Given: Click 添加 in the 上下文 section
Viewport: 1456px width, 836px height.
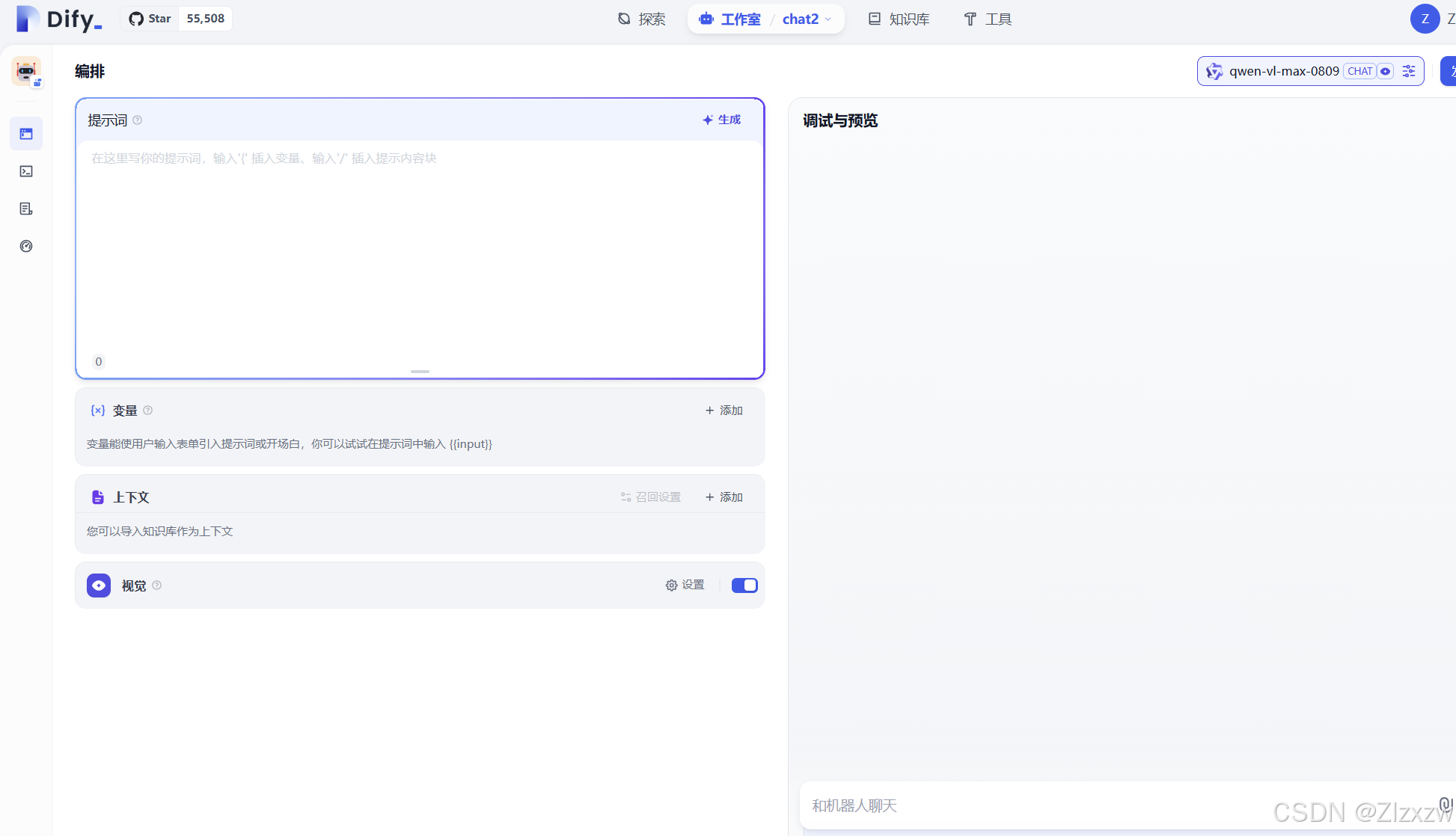Looking at the screenshot, I should [x=724, y=497].
